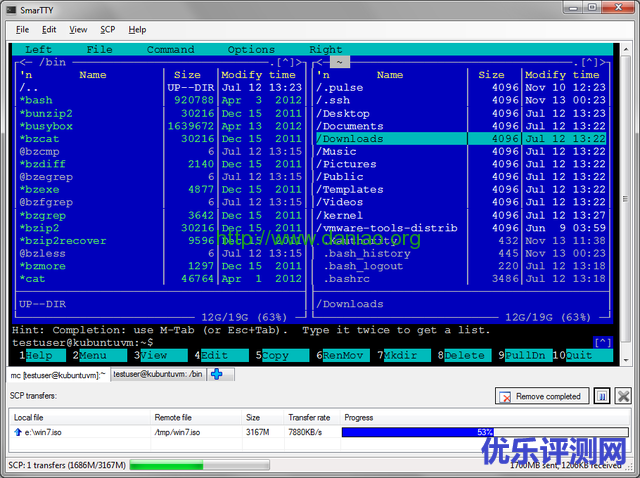This screenshot has width=640, height=478.
Task: Open the Left menu in Midnight Commander
Action: click(x=39, y=49)
